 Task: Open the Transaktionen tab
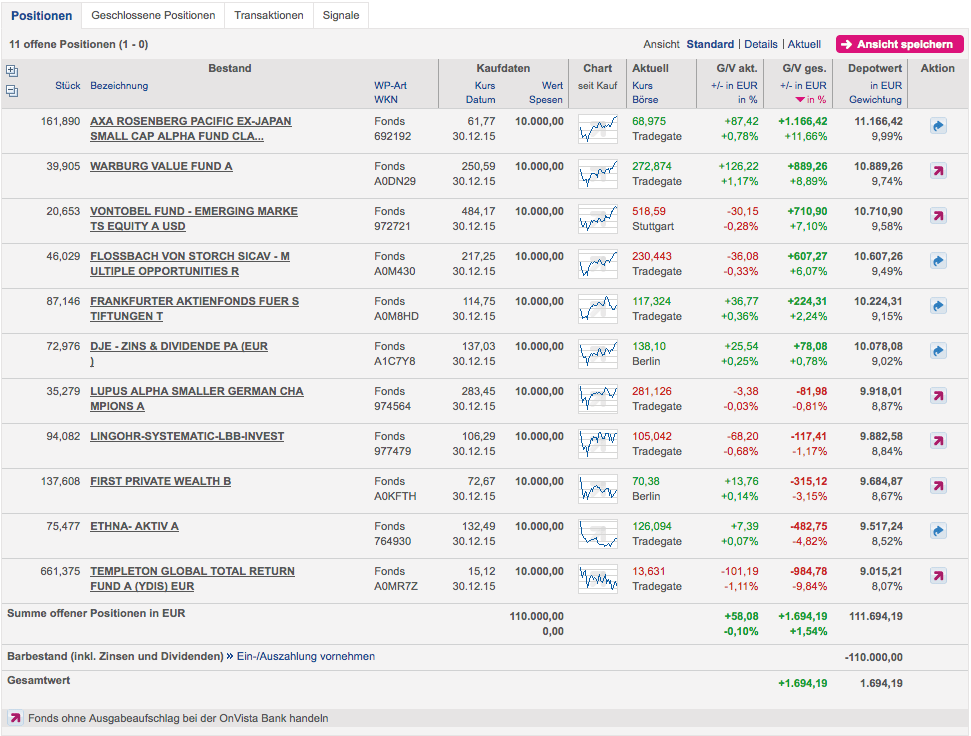click(x=268, y=16)
